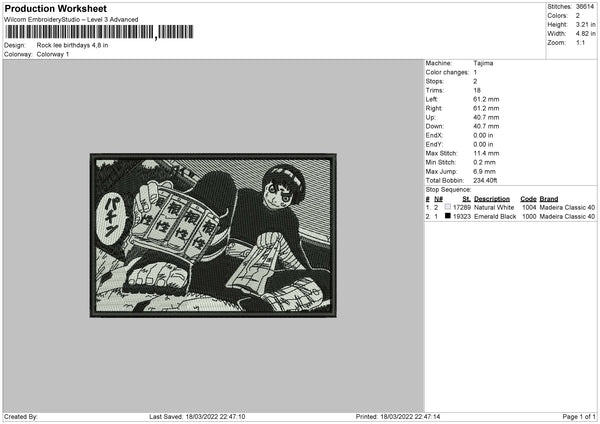Viewport: 600px width, 424px height.
Task: Click the Natural White color swatch
Action: pos(448,207)
